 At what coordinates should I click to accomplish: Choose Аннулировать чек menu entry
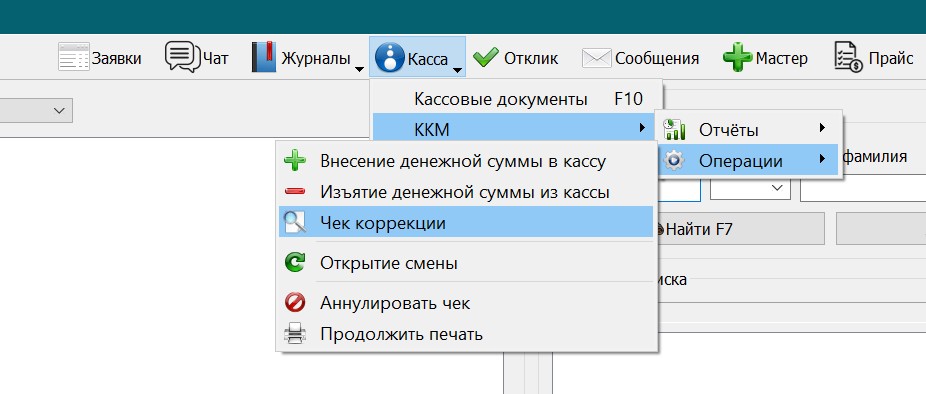466,303
